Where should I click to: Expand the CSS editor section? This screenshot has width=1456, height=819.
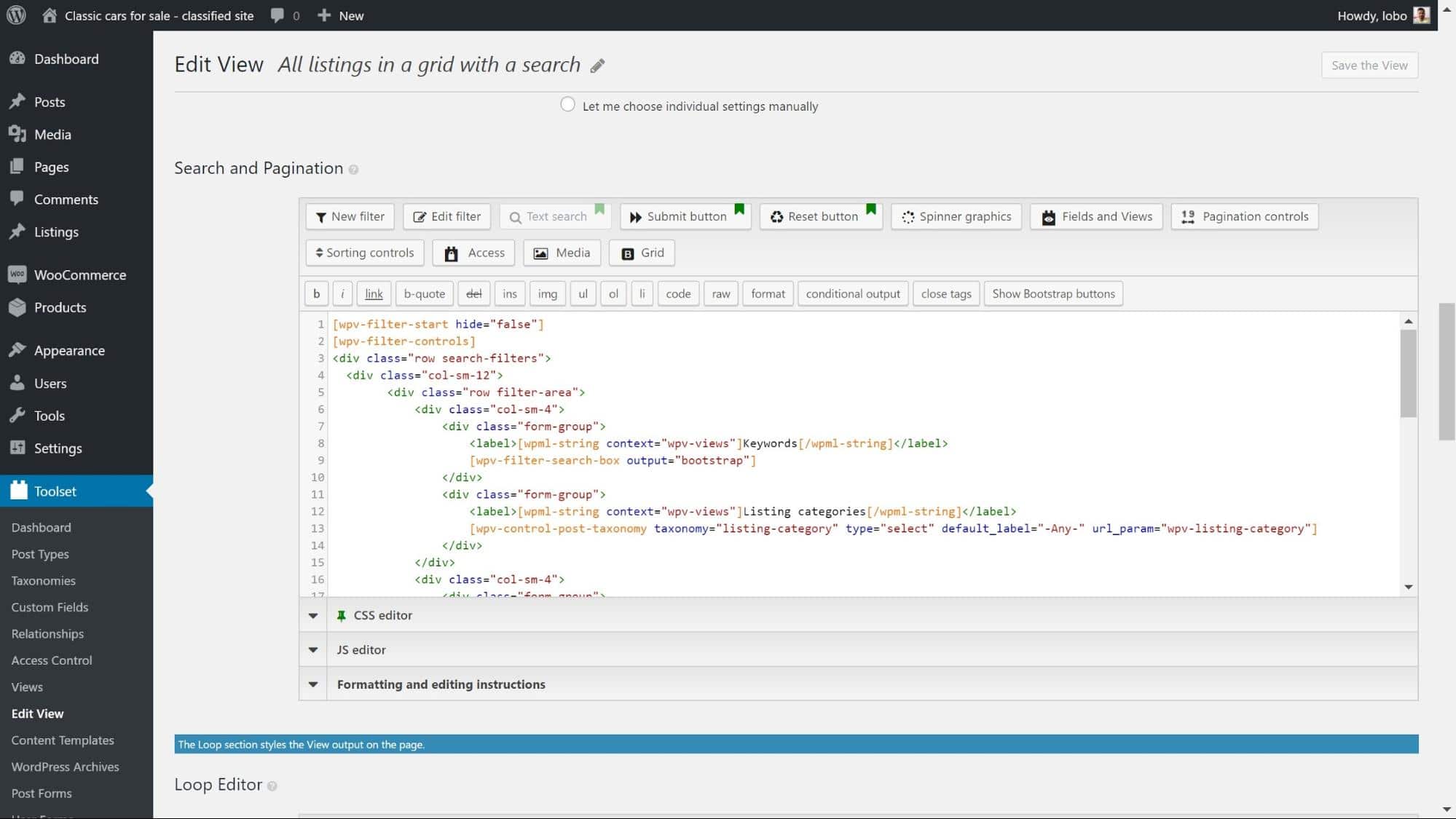coord(312,614)
